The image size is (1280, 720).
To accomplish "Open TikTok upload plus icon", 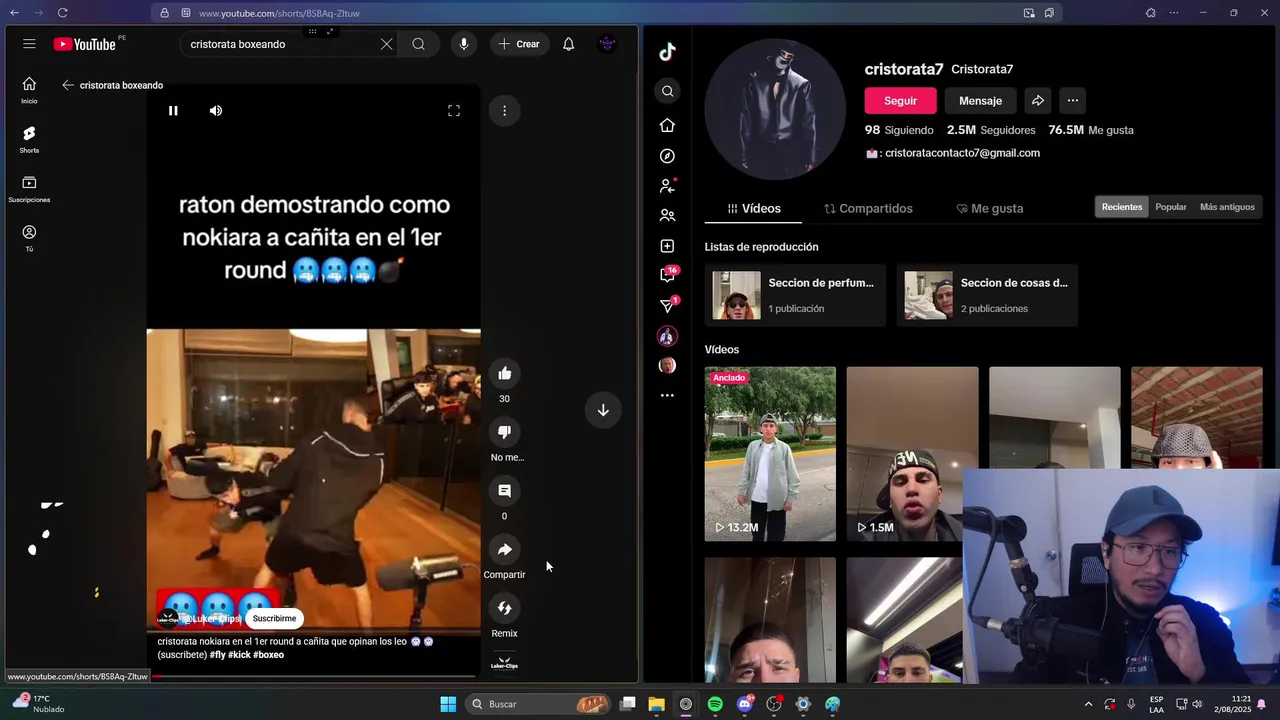I will tap(667, 246).
